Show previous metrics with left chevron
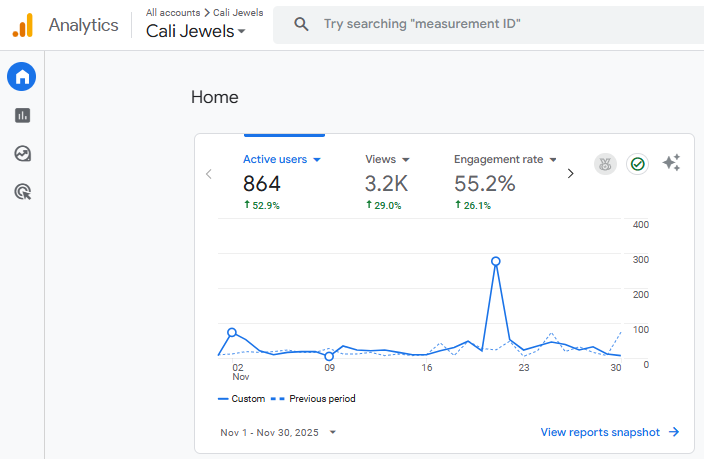This screenshot has width=704, height=459. 209,173
